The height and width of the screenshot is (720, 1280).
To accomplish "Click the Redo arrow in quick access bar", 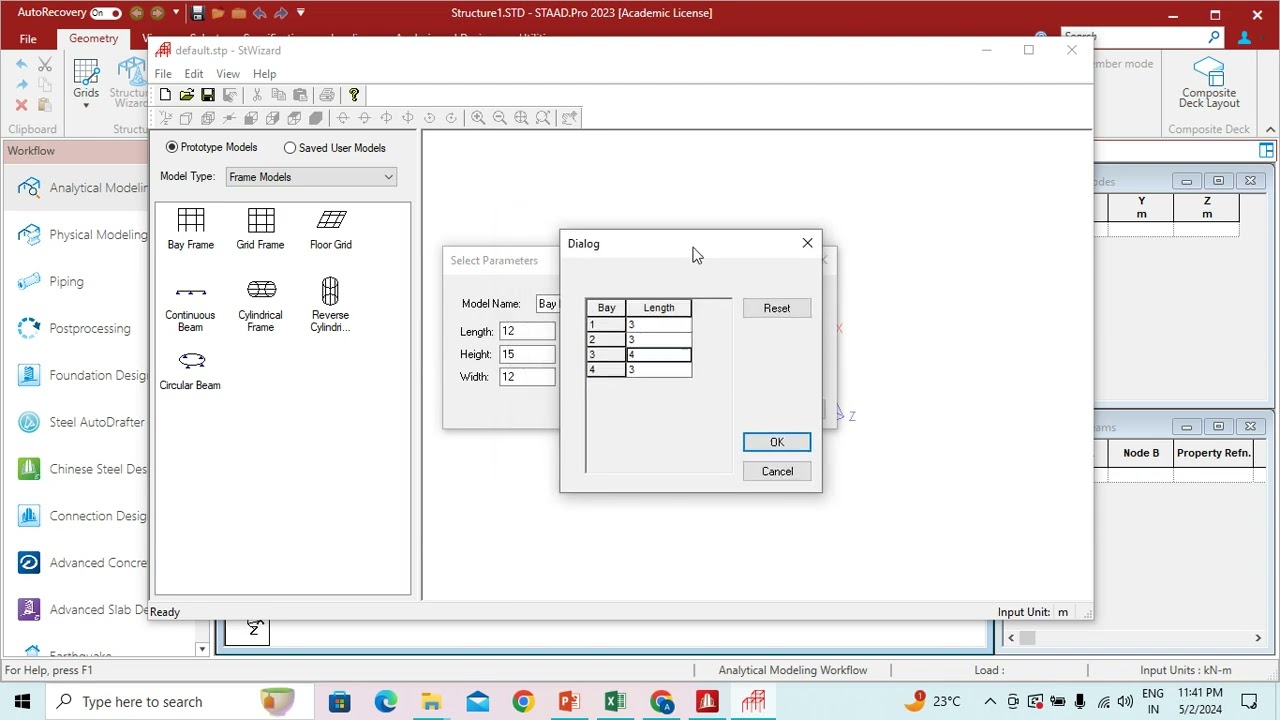I will [281, 13].
